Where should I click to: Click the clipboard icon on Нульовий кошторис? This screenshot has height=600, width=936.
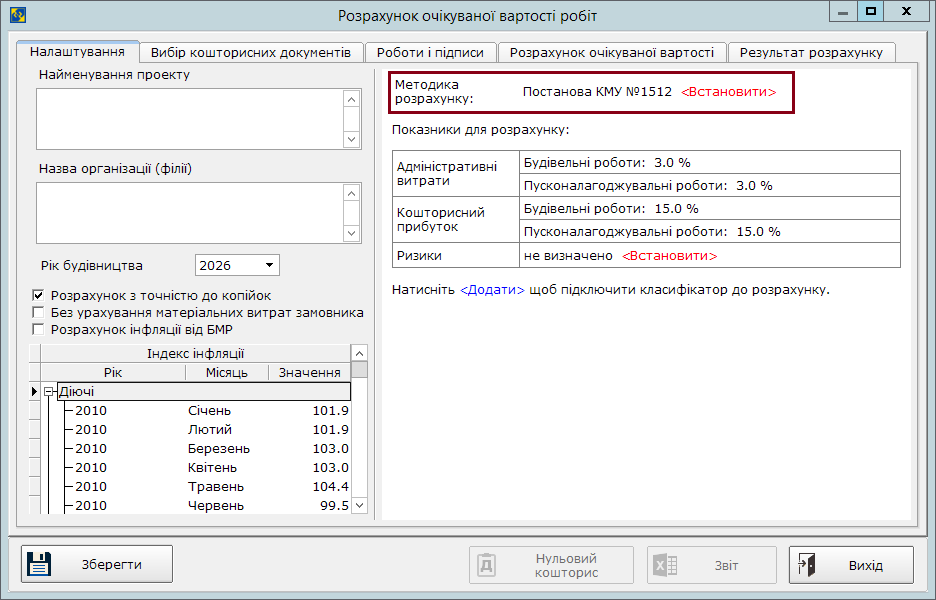click(x=487, y=565)
